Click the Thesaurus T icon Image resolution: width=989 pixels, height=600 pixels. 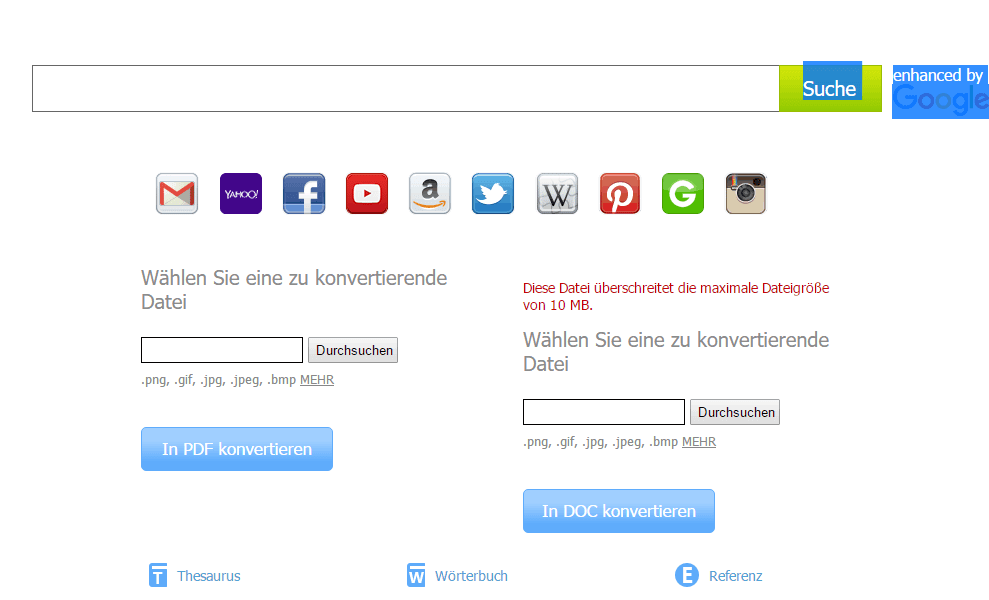(158, 575)
